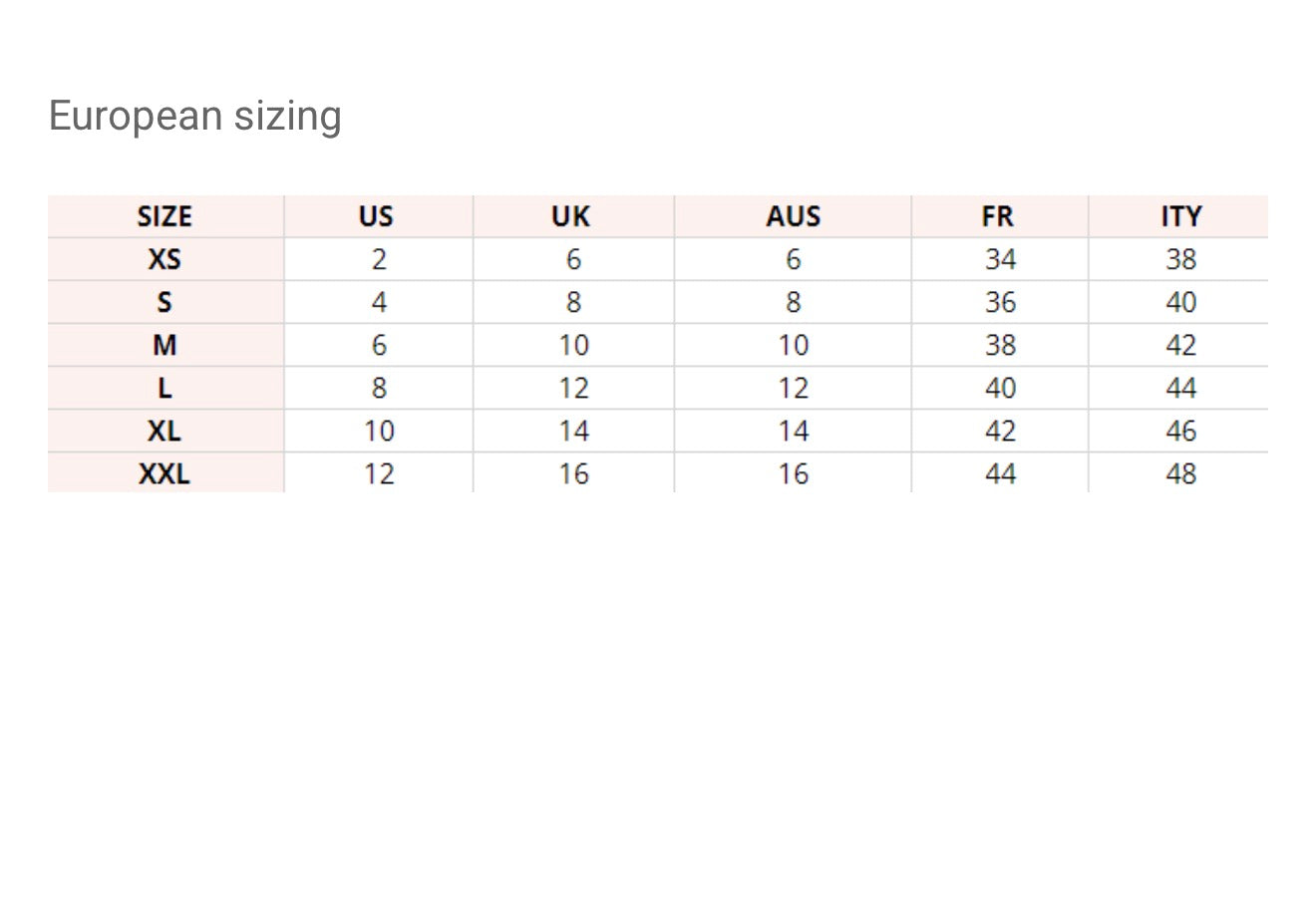Select the SIZE column header
Screen dimensions: 1316x898
pyautogui.click(x=164, y=216)
